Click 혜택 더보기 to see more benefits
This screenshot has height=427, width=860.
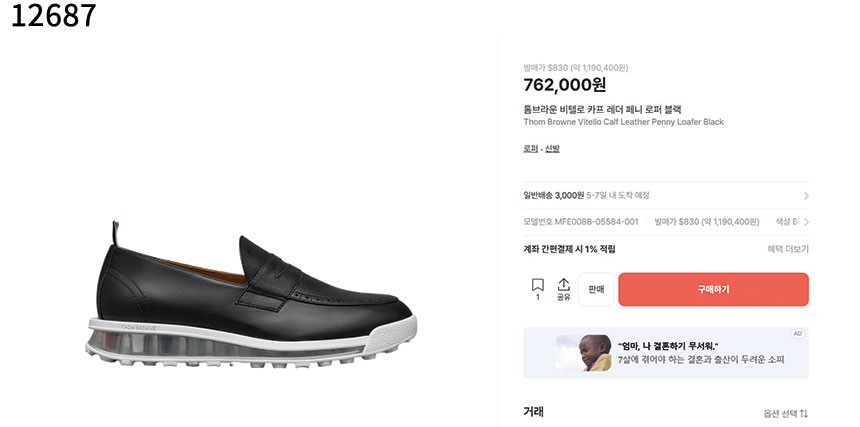tap(788, 249)
